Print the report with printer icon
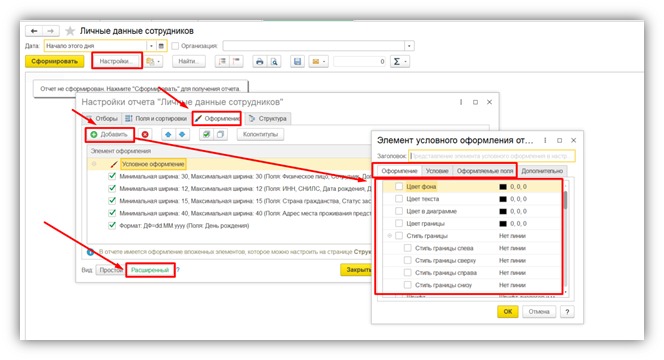This screenshot has width=664, height=360. pos(260,61)
